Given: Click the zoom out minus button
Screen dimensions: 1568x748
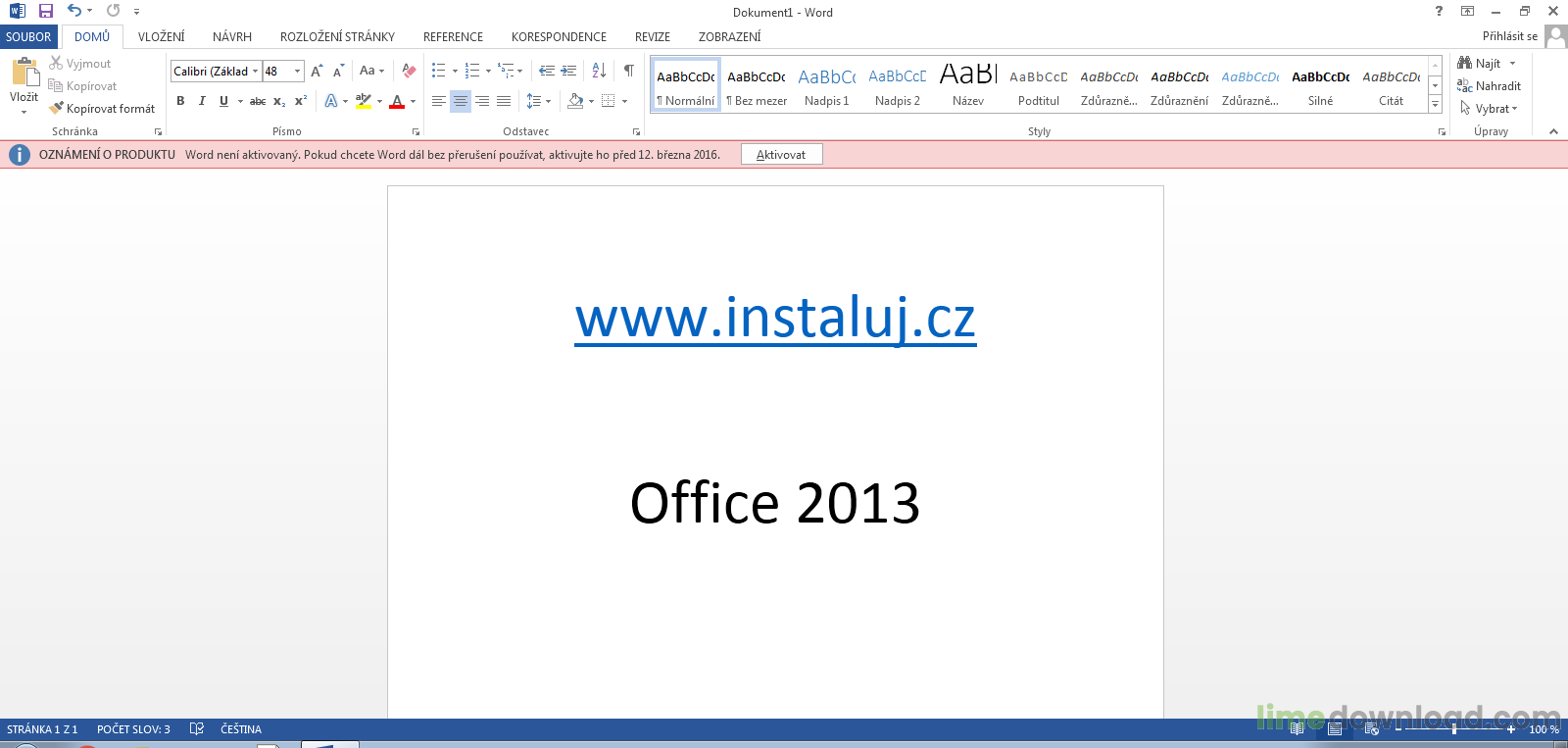Looking at the screenshot, I should (x=1399, y=729).
